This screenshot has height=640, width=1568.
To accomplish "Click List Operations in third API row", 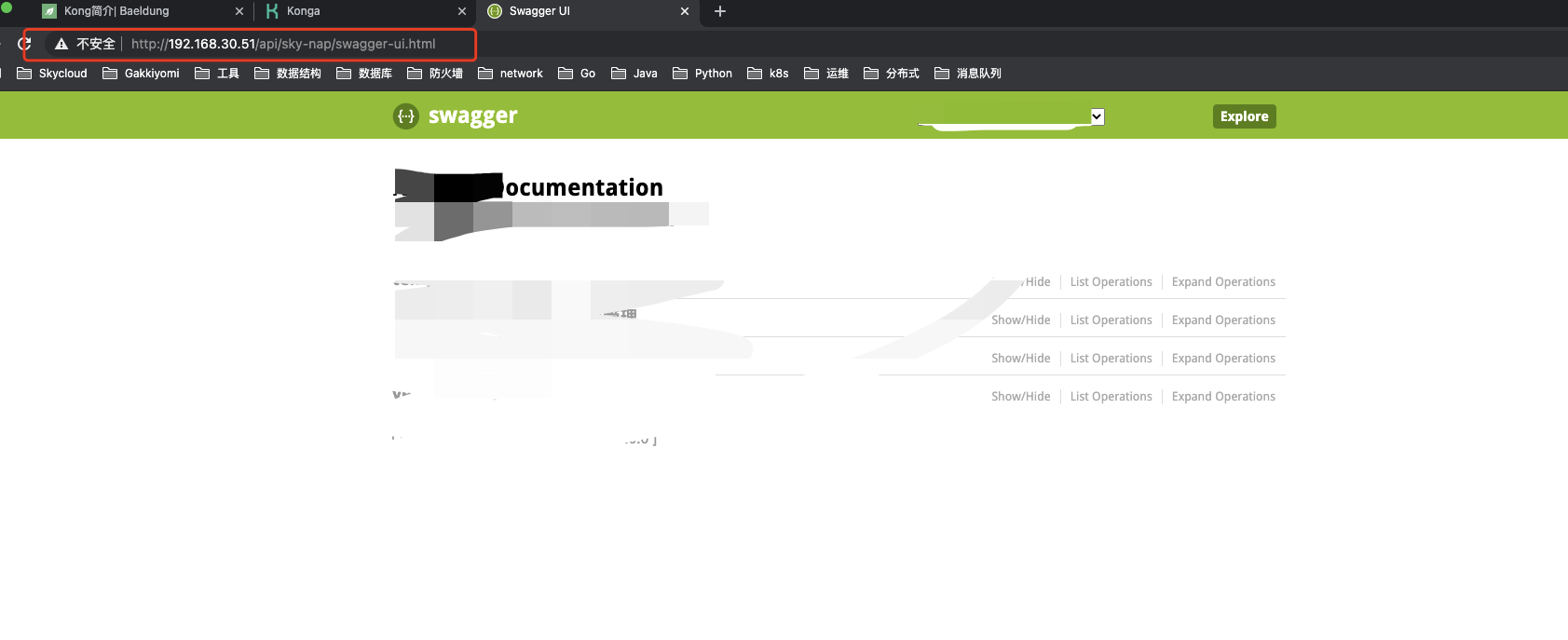I will (1111, 359).
